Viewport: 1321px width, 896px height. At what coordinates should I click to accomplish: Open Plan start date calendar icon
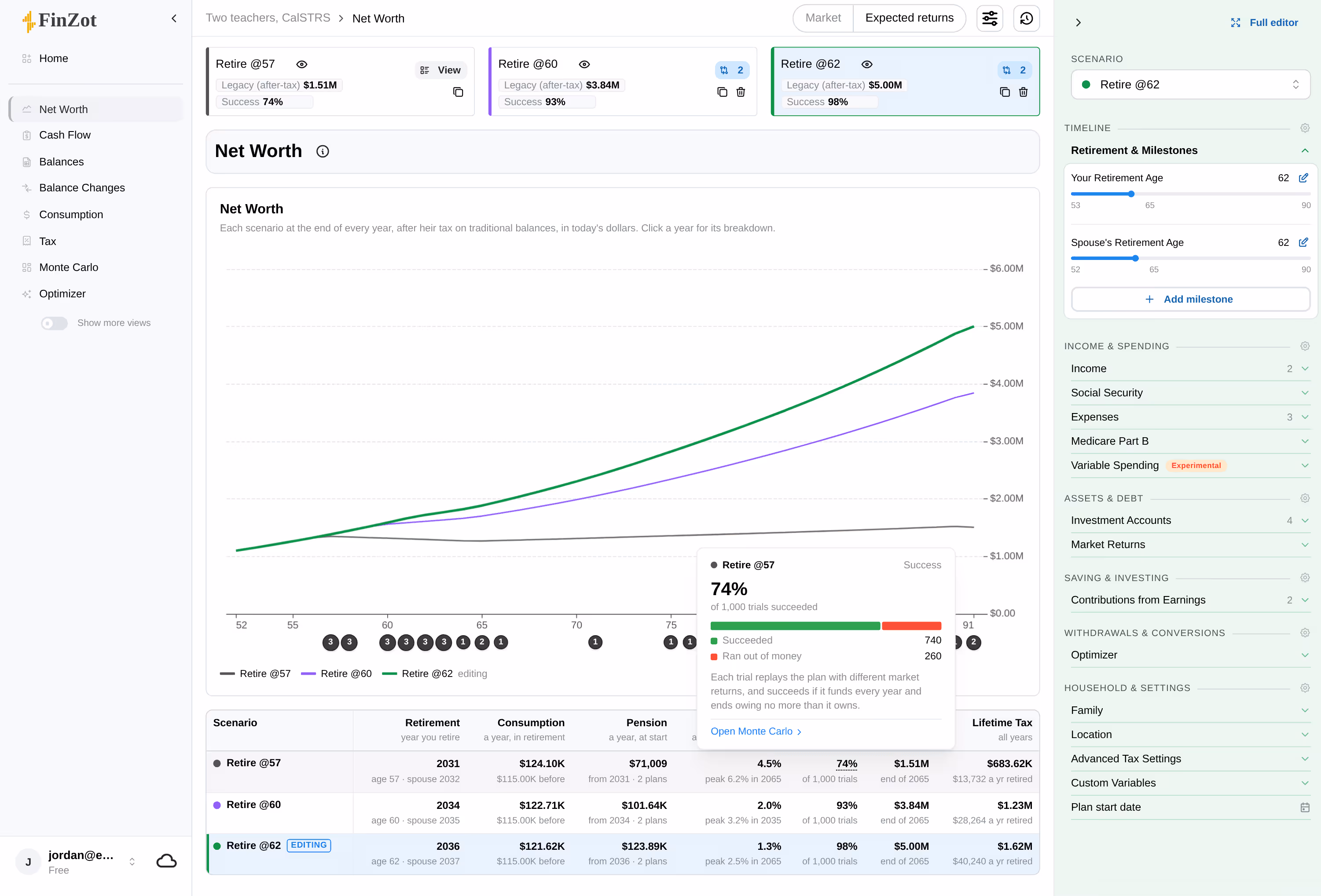pos(1305,807)
